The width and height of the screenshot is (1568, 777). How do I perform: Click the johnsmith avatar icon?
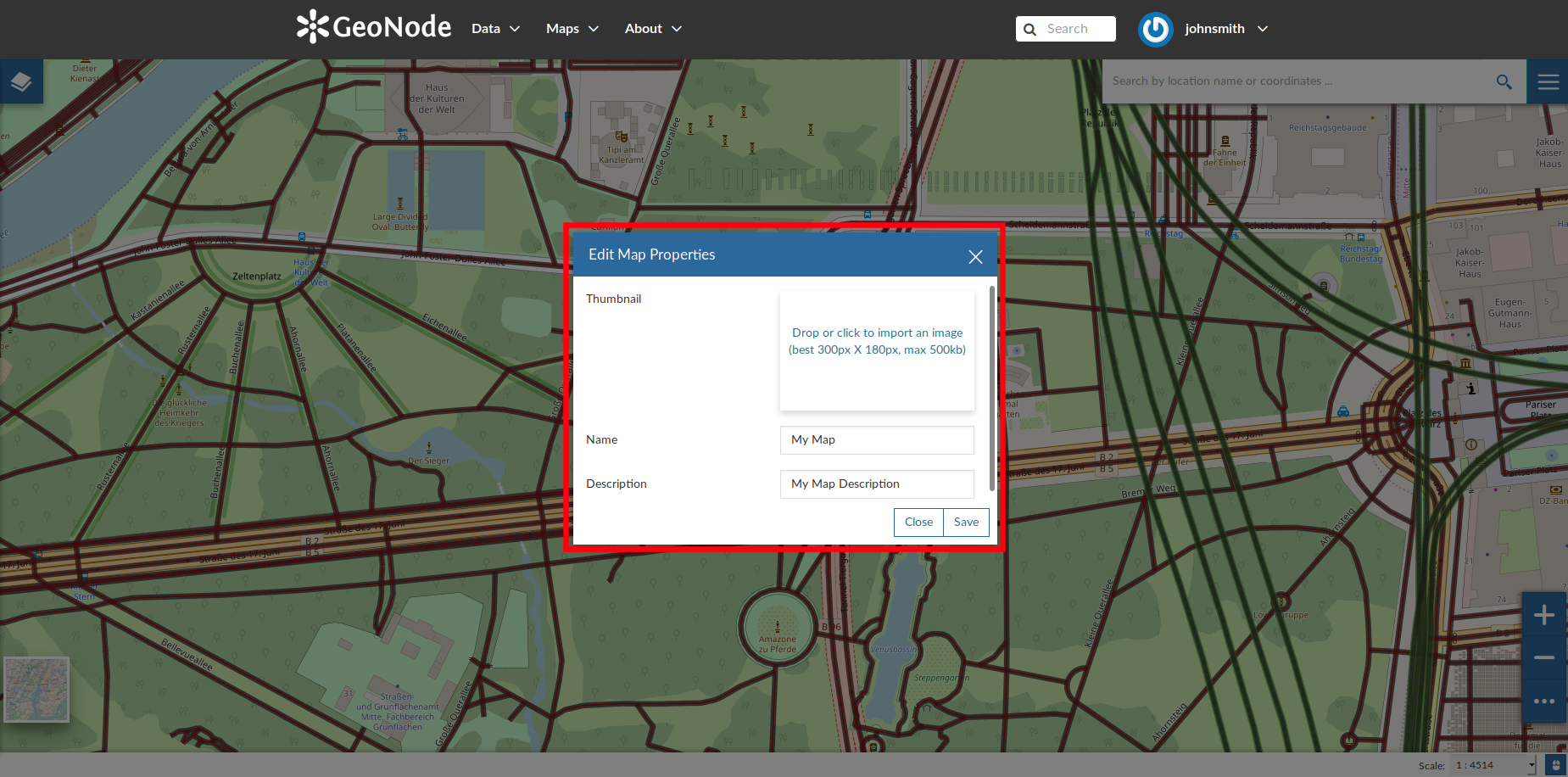(1155, 30)
